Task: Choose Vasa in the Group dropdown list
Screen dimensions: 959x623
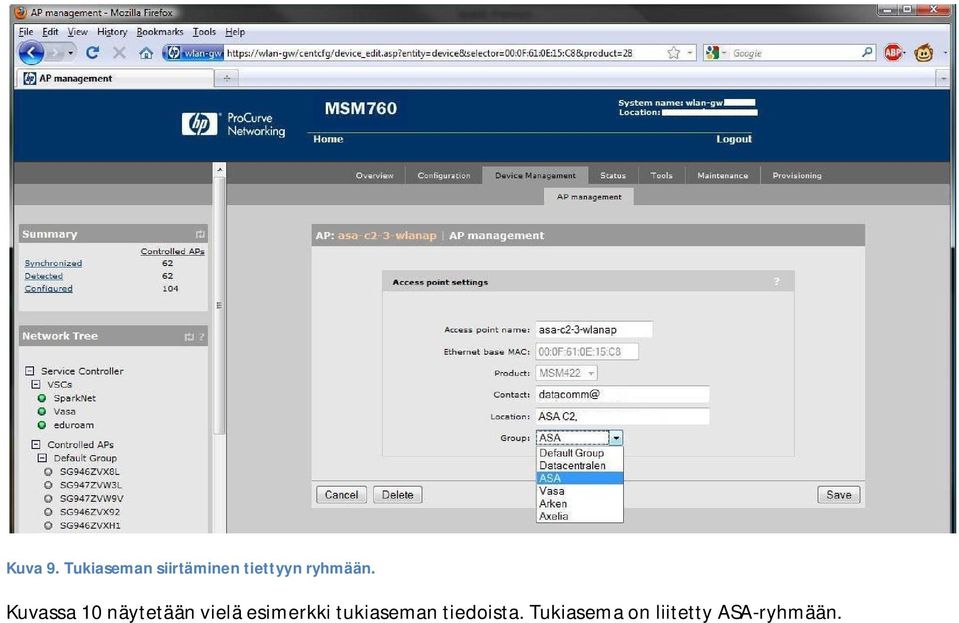Action: pos(580,491)
